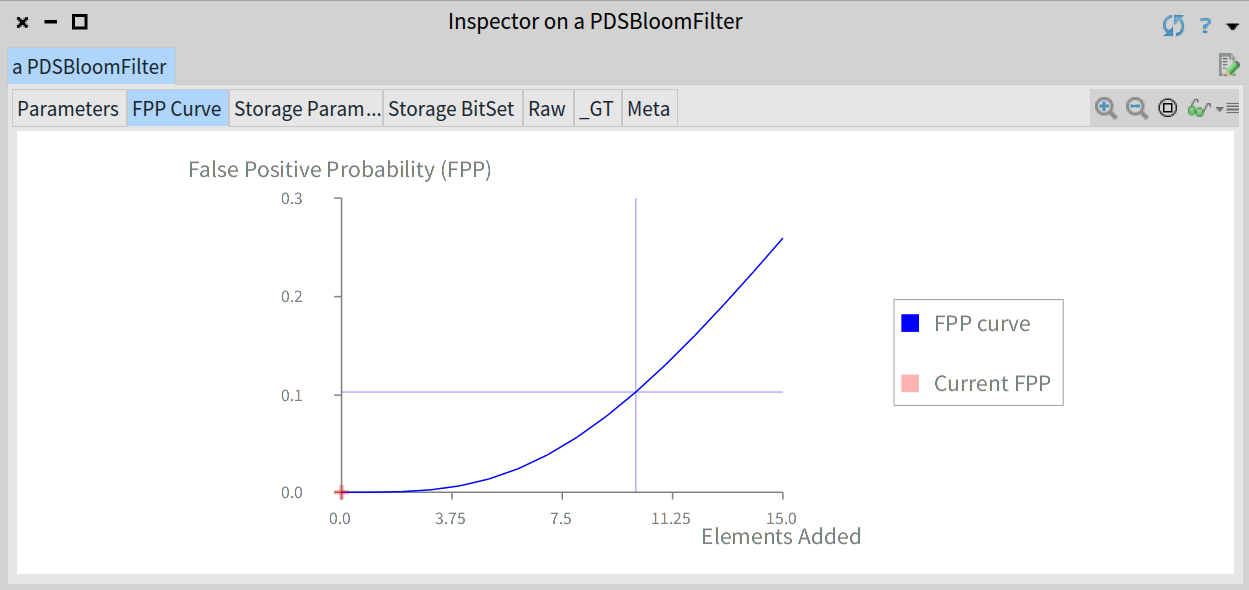Viewport: 1249px width, 590px height.
Task: Open the Raw tab
Action: pos(547,108)
